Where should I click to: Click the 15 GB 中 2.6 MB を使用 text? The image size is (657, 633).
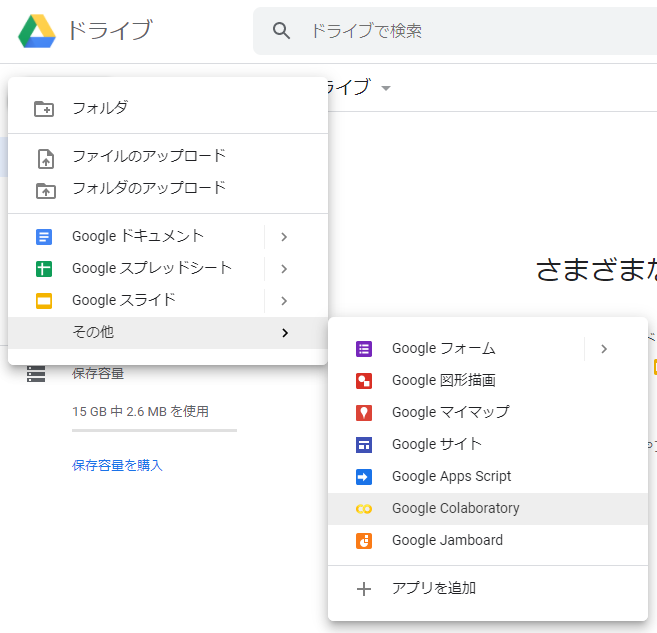click(140, 412)
